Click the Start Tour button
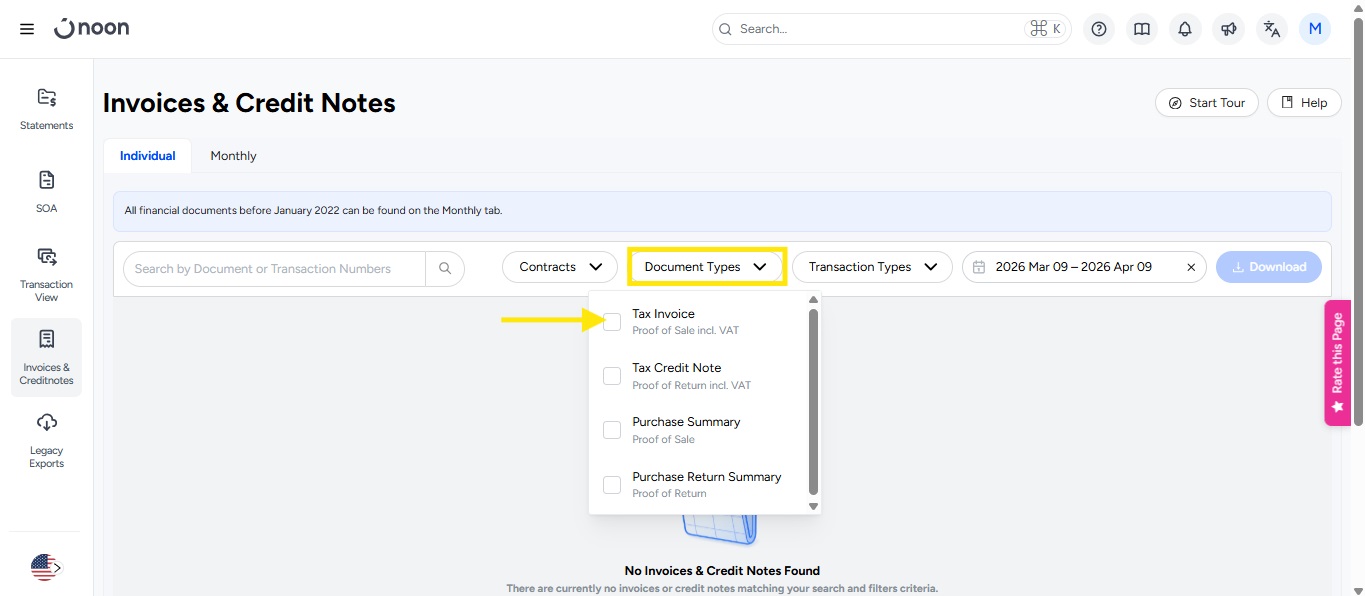 click(x=1206, y=103)
